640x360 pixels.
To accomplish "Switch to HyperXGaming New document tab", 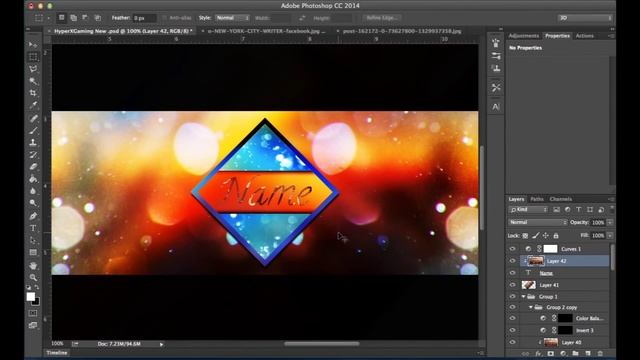I will pyautogui.click(x=123, y=31).
